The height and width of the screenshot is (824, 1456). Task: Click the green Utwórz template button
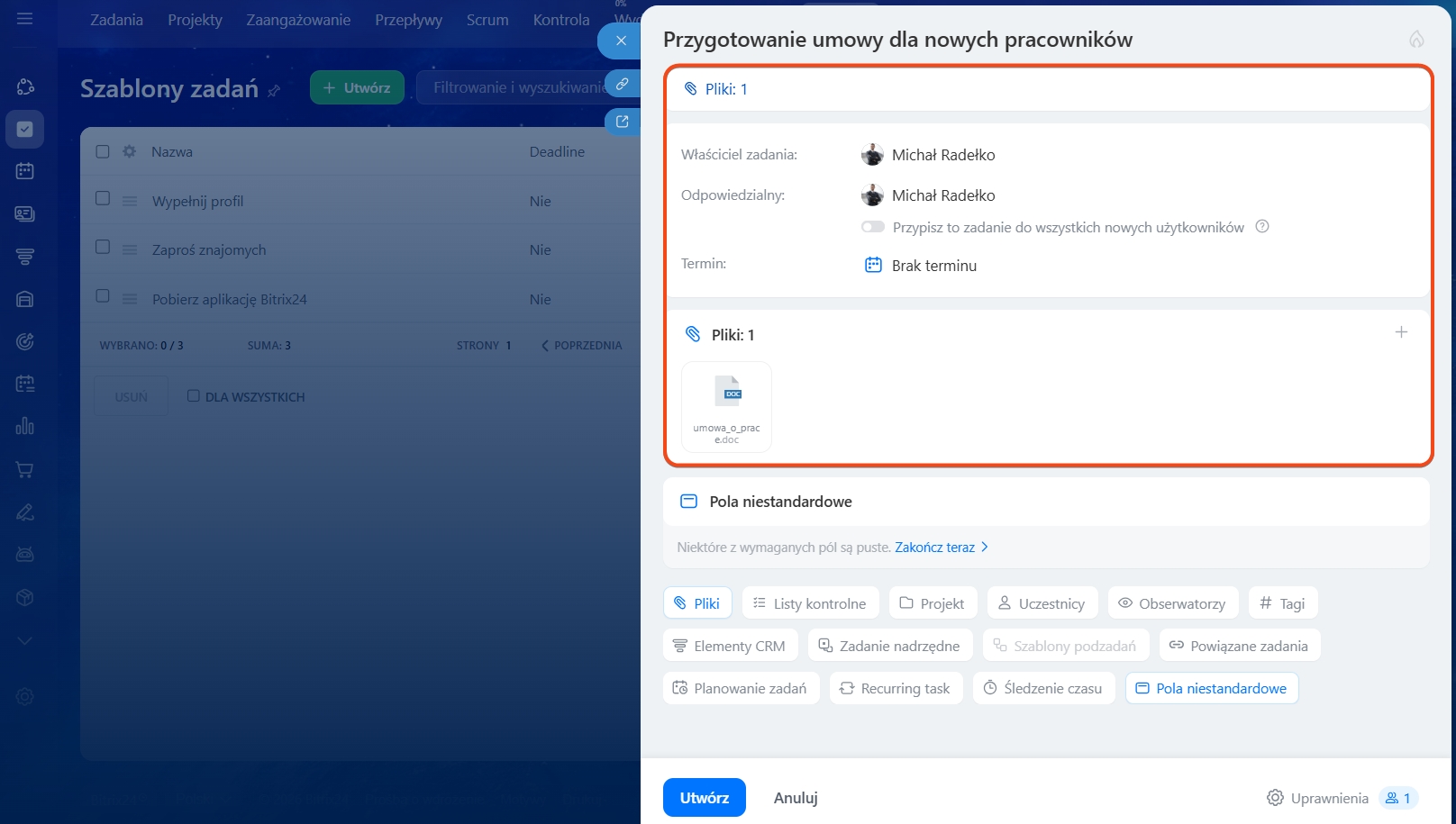tap(357, 87)
